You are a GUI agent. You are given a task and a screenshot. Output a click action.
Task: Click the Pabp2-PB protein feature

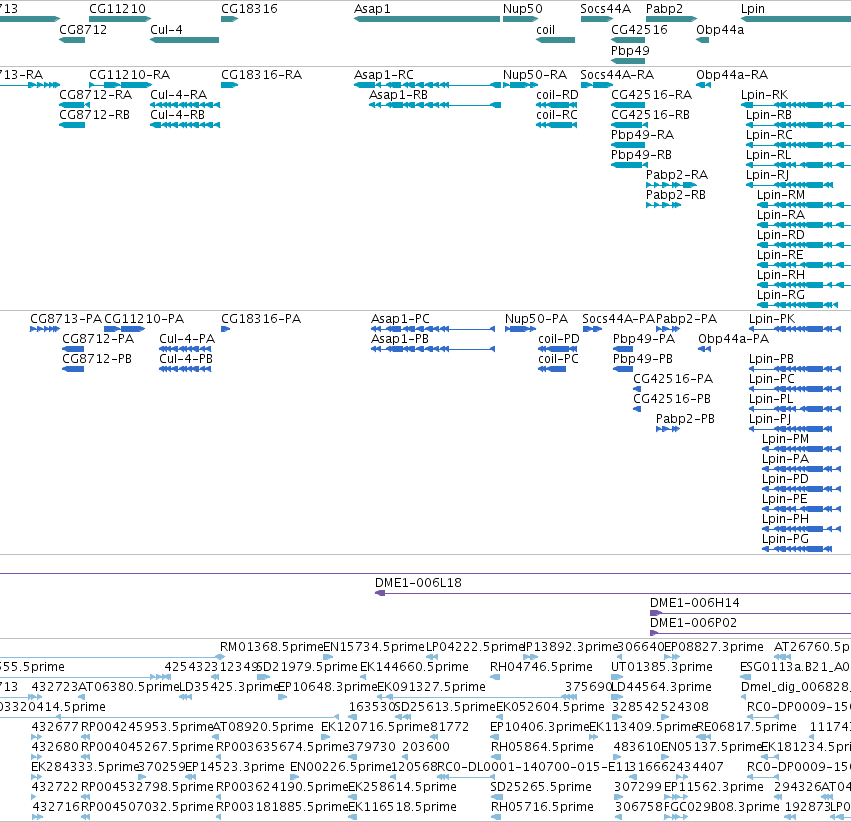pyautogui.click(x=668, y=429)
